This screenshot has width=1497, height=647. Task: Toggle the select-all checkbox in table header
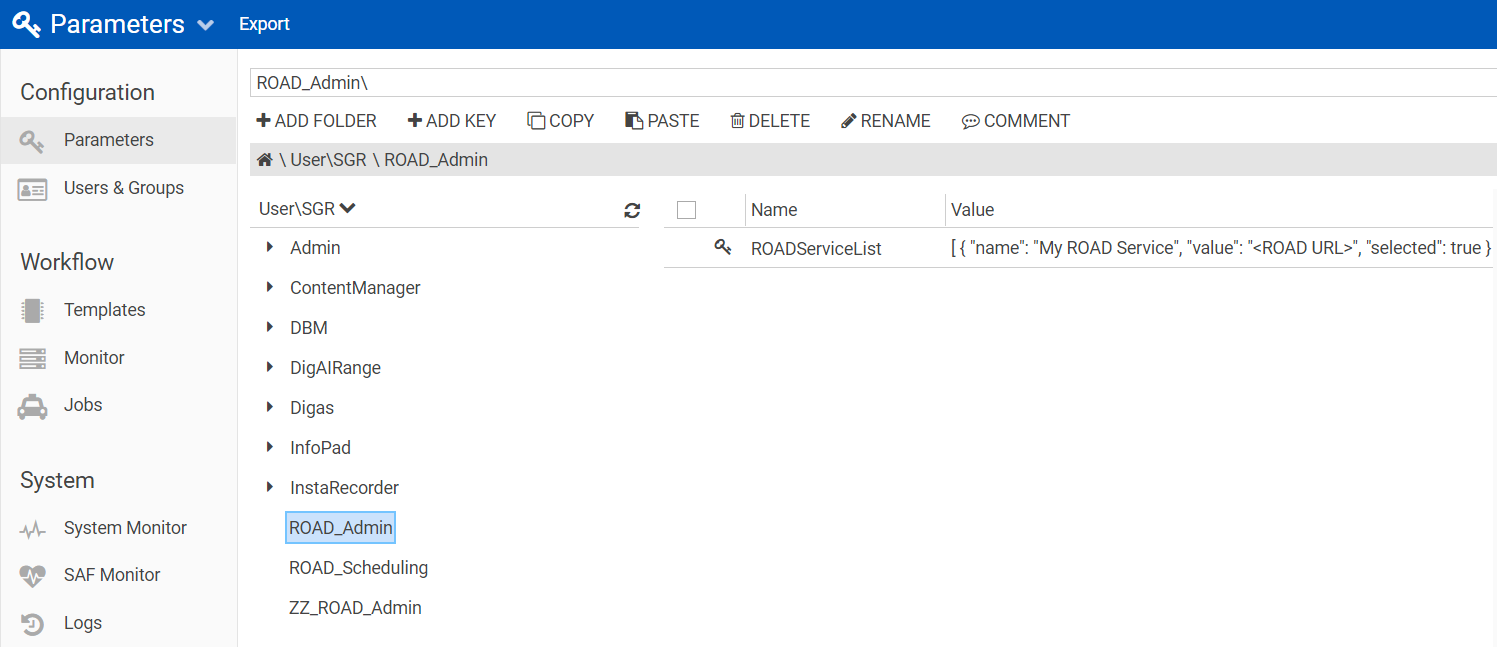click(x=686, y=210)
